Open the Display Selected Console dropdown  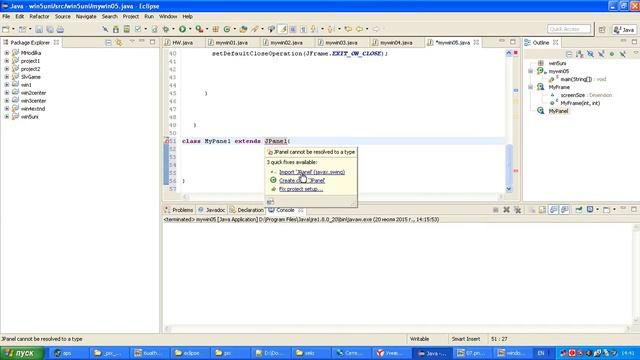click(597, 210)
